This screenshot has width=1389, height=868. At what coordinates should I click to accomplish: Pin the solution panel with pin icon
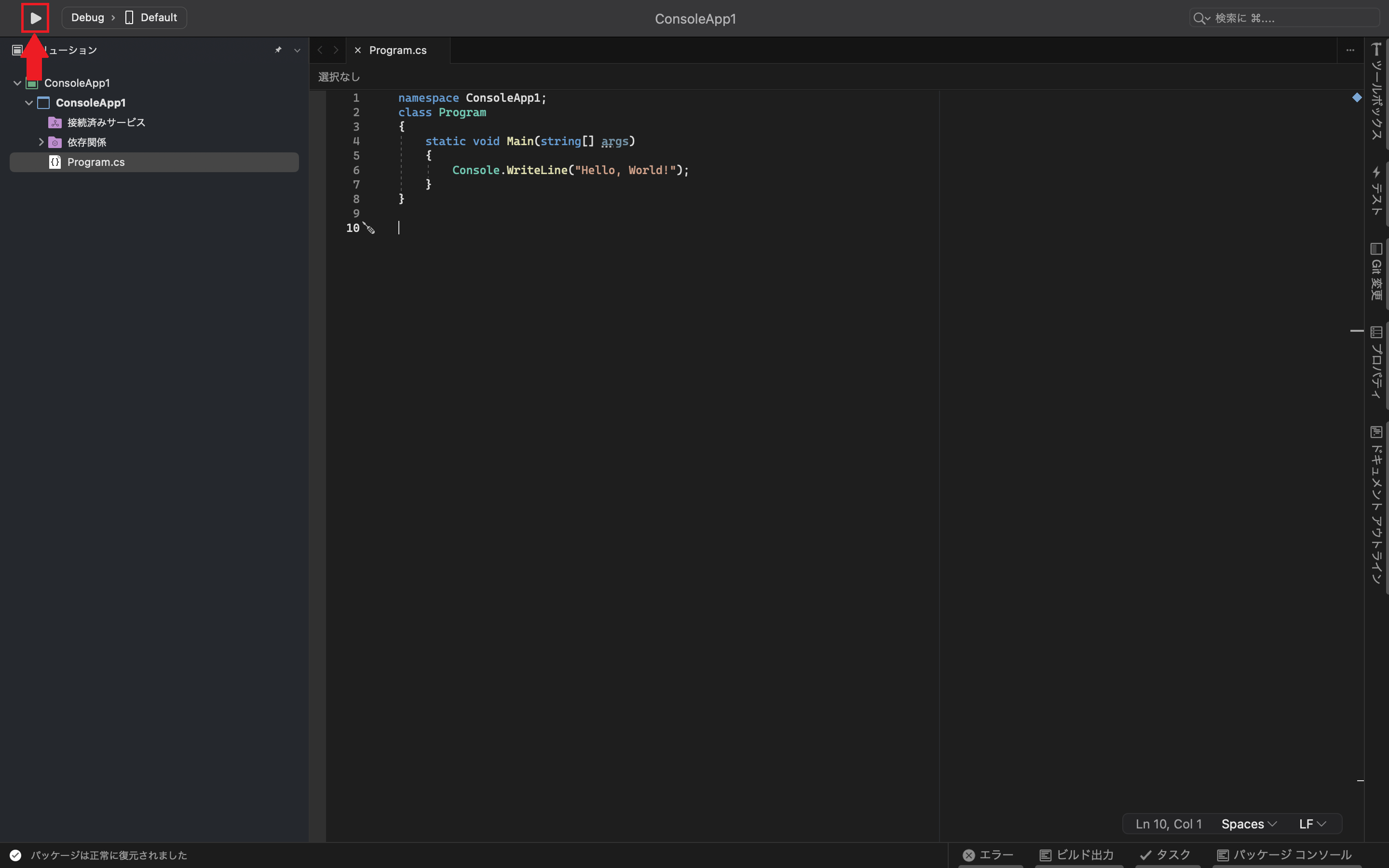pos(278,50)
